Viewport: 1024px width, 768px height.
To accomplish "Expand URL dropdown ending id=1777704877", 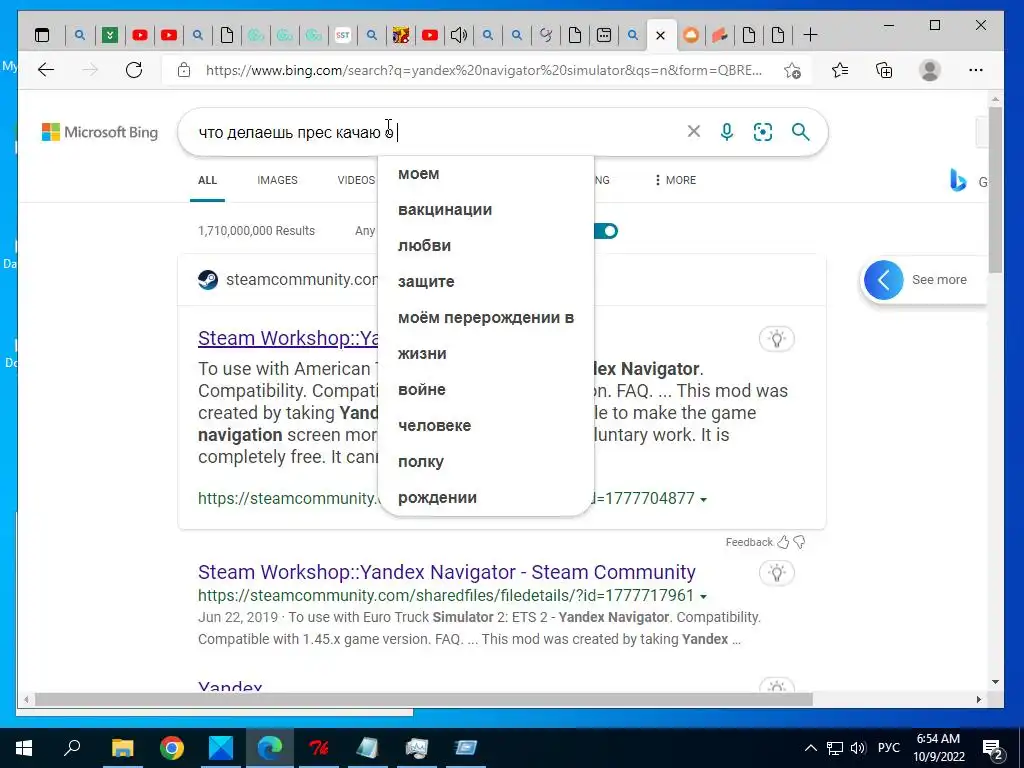I will [703, 500].
